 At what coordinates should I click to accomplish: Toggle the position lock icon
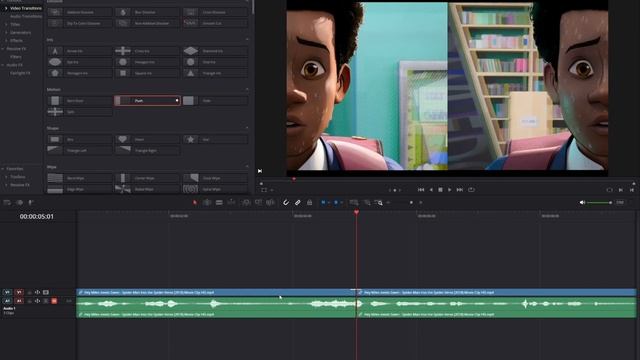(309, 202)
